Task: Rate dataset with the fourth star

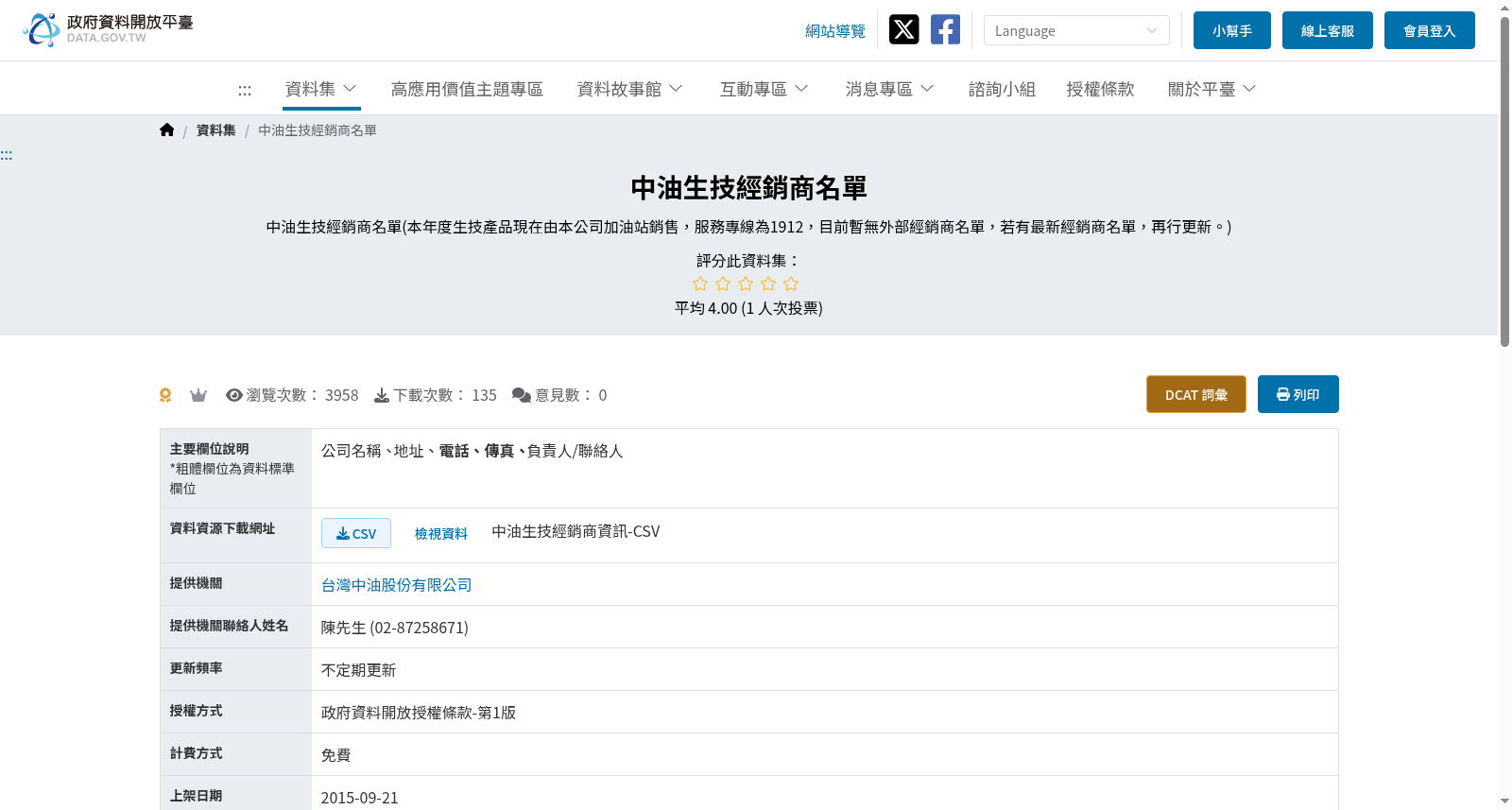Action: pyautogui.click(x=768, y=284)
